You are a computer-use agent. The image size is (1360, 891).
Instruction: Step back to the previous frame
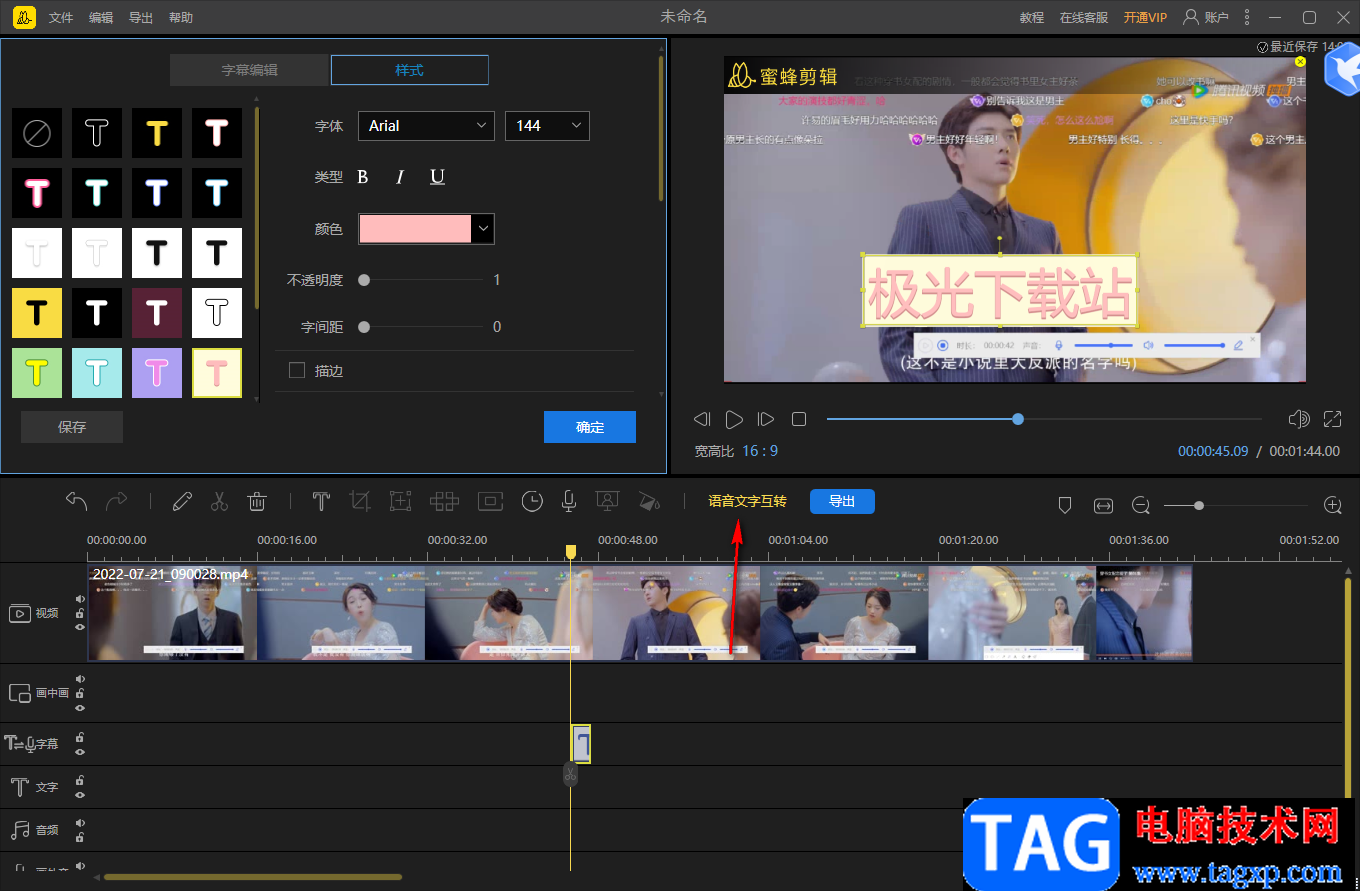(702, 419)
